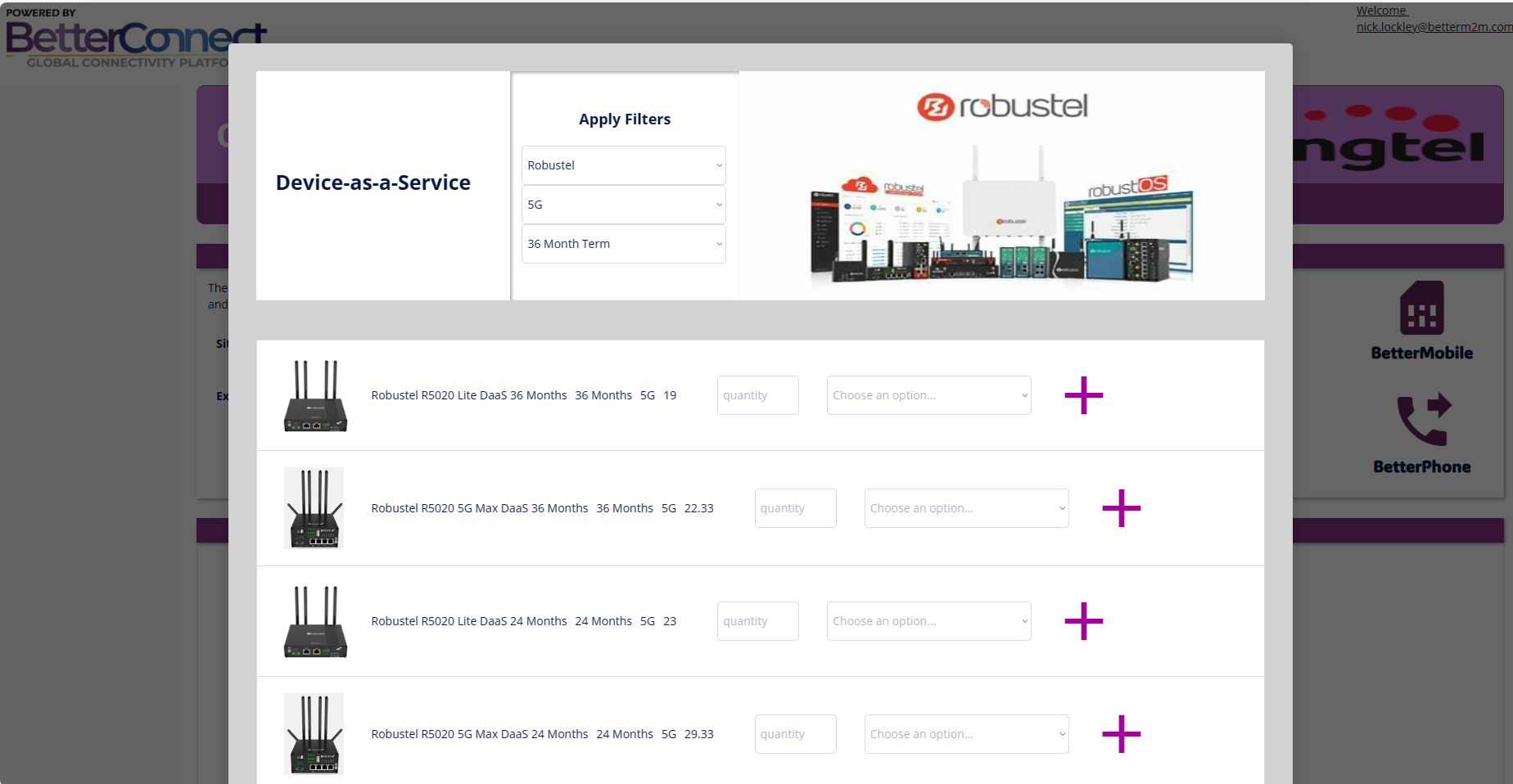Add Robustel R5020 Lite DaaS 36 Months plus icon
Screen dimensions: 1513x784
(x=1083, y=395)
